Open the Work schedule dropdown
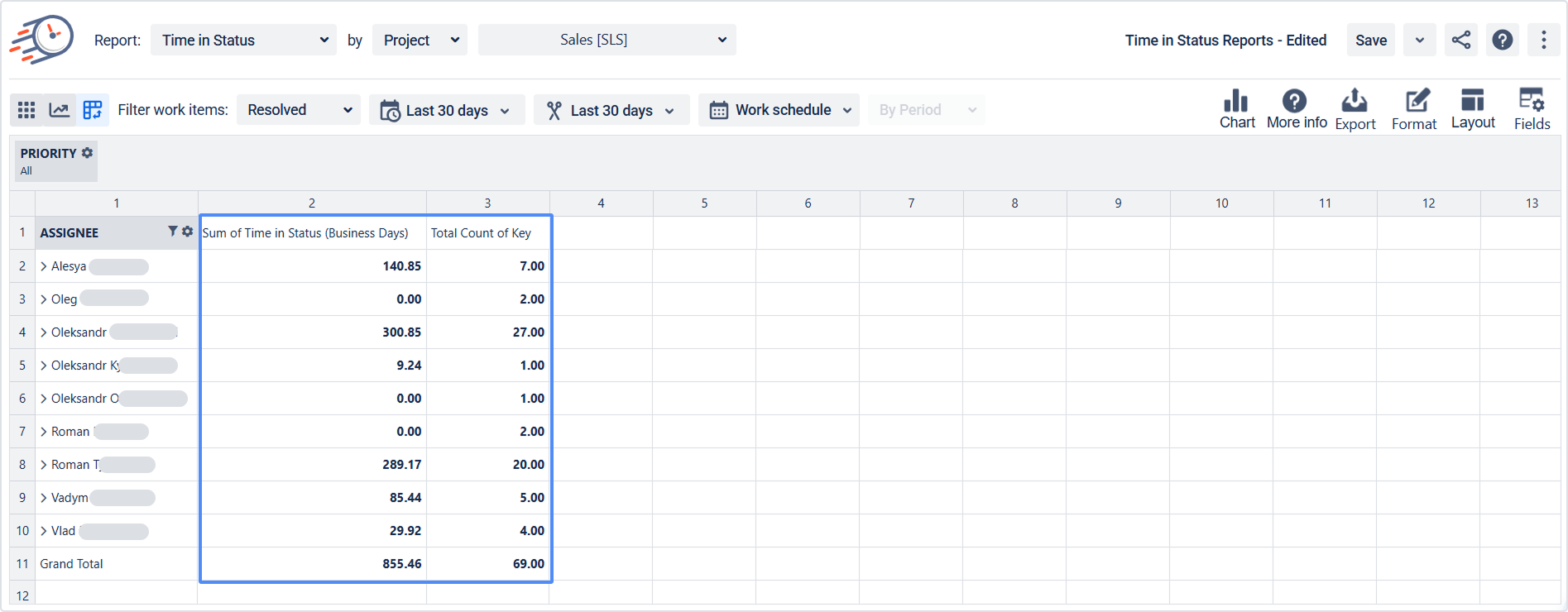This screenshot has height=612, width=1568. [x=779, y=110]
